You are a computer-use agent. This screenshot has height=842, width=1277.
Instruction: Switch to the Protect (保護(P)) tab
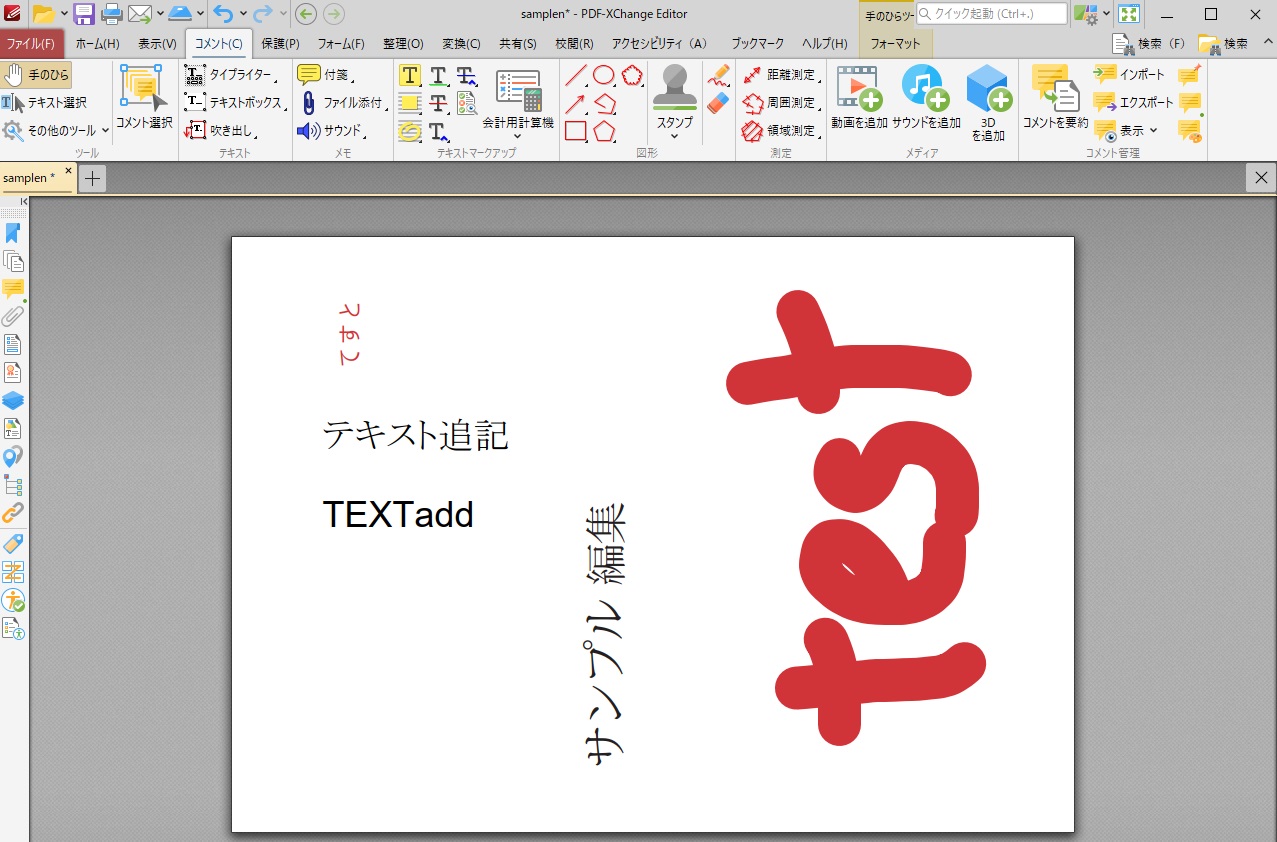click(x=280, y=44)
